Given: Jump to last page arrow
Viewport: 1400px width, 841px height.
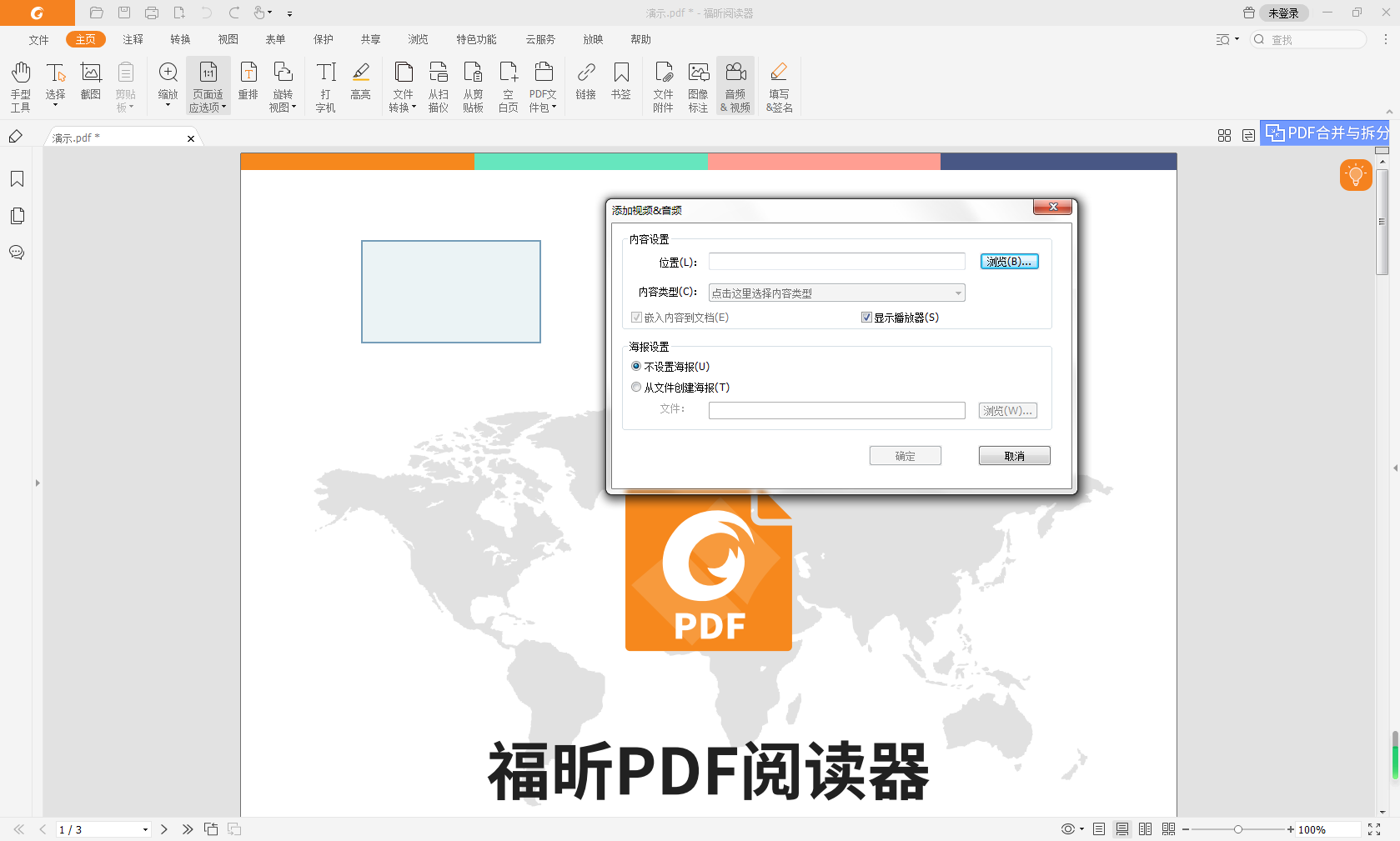Looking at the screenshot, I should coord(188,829).
